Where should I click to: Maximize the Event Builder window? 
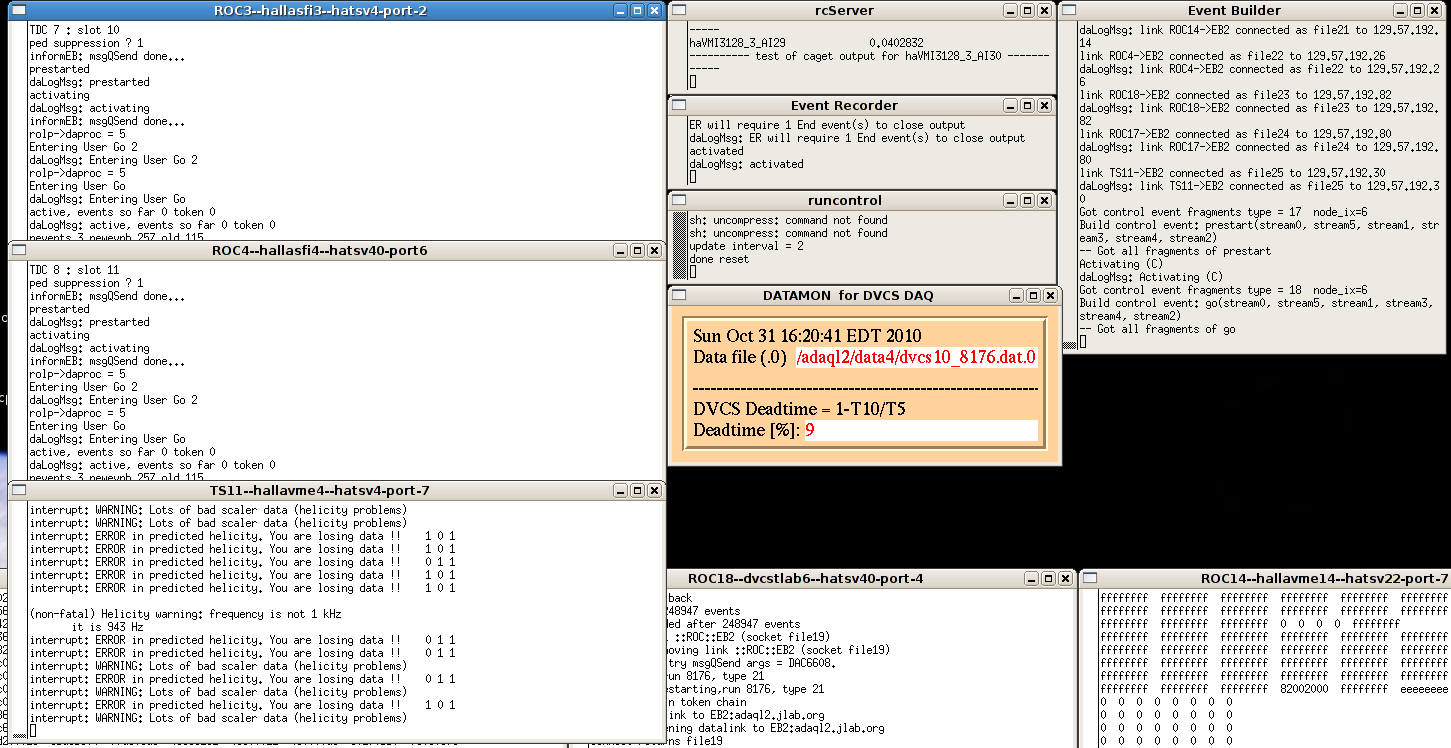(1417, 10)
